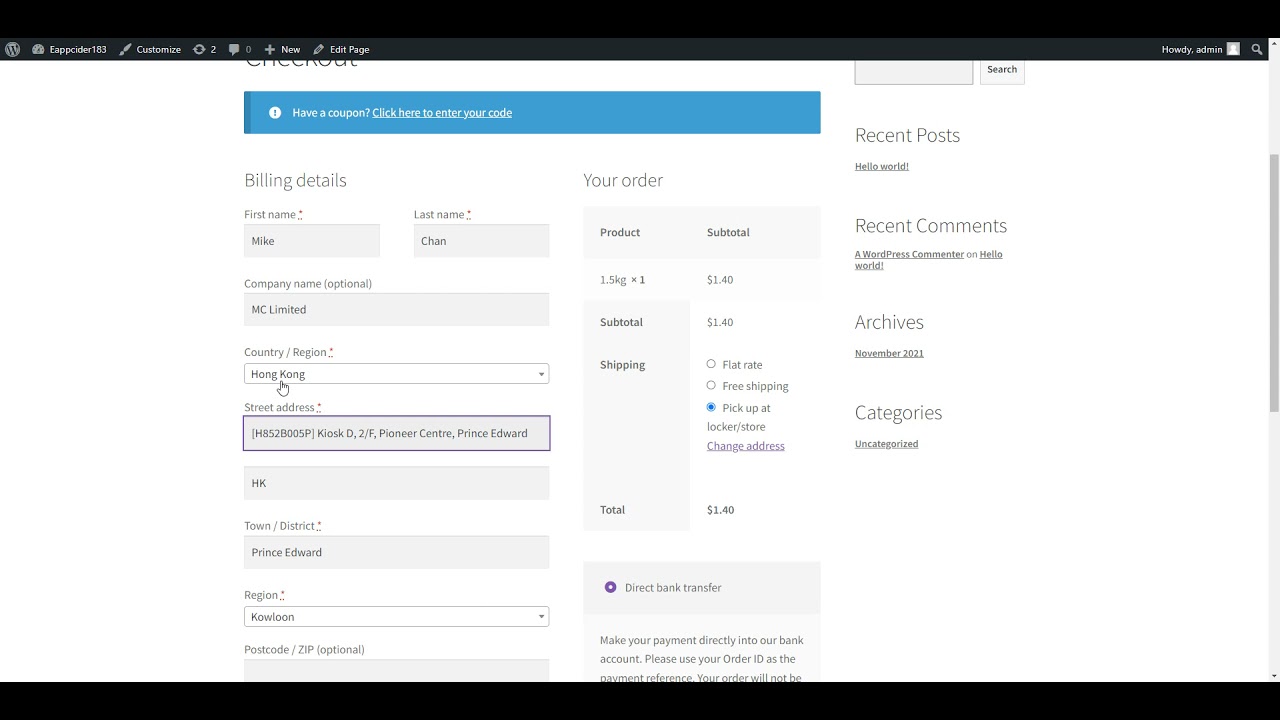Select the Free shipping option
The height and width of the screenshot is (720, 1280).
point(711,385)
